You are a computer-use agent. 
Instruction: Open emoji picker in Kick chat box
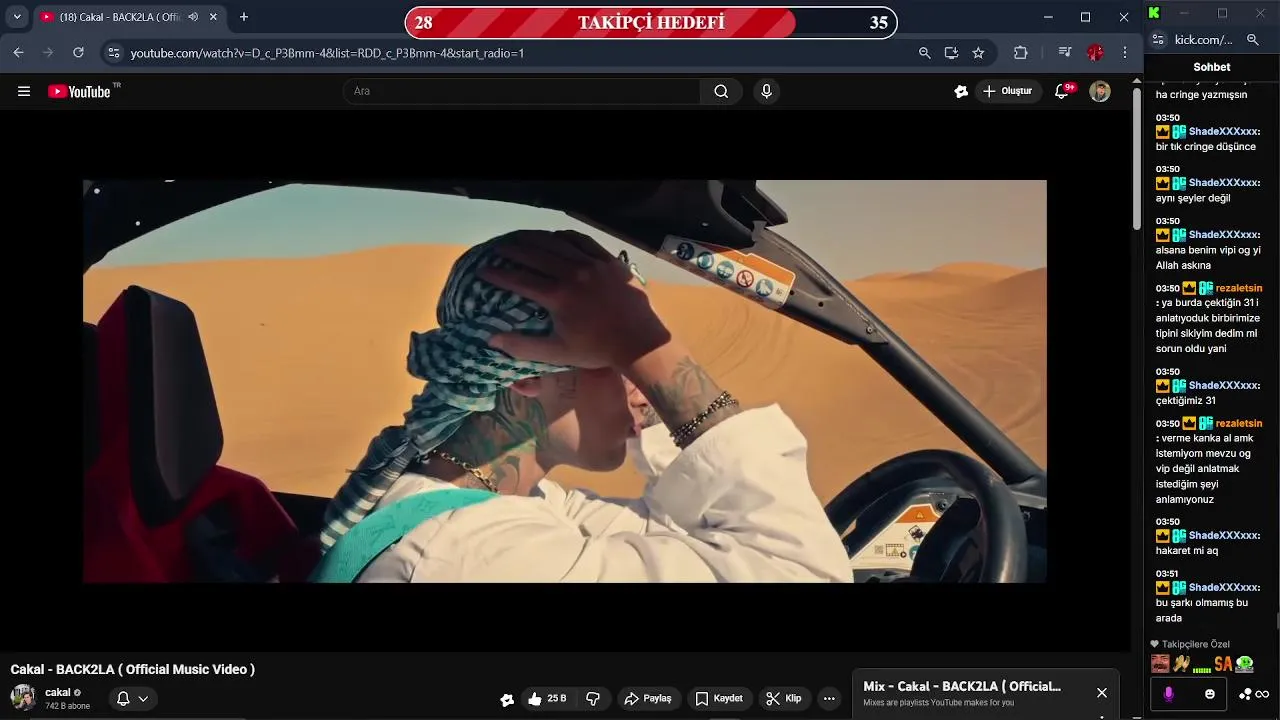point(1210,694)
